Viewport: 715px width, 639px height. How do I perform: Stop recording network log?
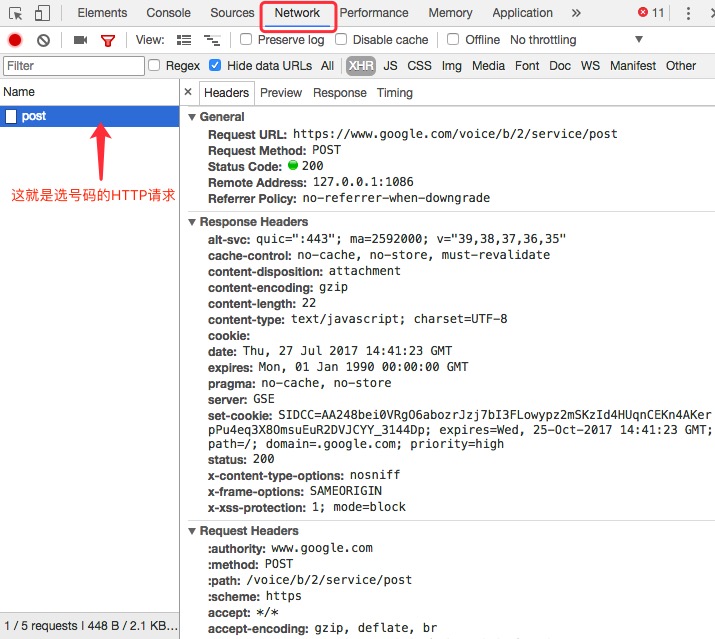point(15,40)
